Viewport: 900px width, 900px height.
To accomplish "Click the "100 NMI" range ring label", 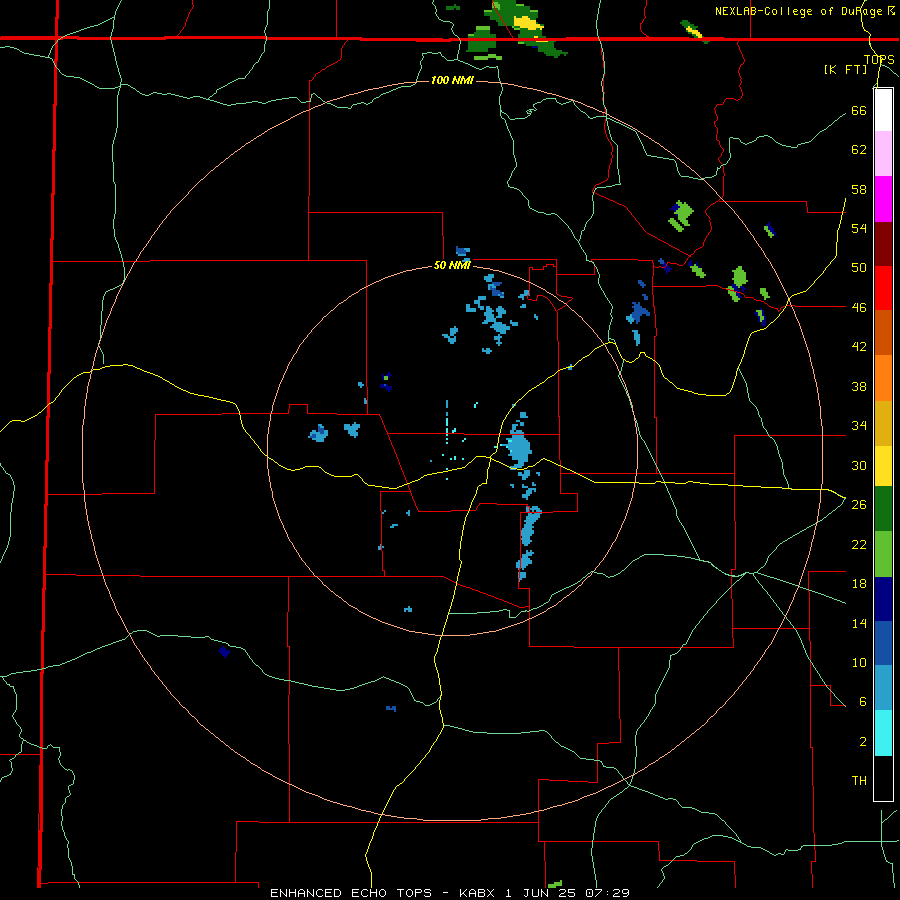I will click(x=452, y=80).
